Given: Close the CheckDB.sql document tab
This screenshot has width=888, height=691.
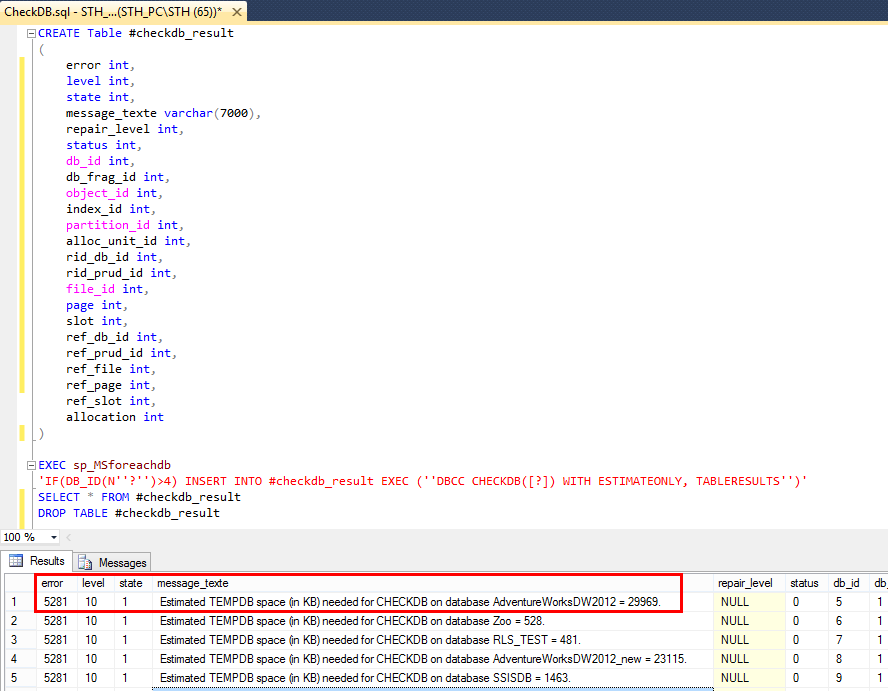Looking at the screenshot, I should coord(235,11).
